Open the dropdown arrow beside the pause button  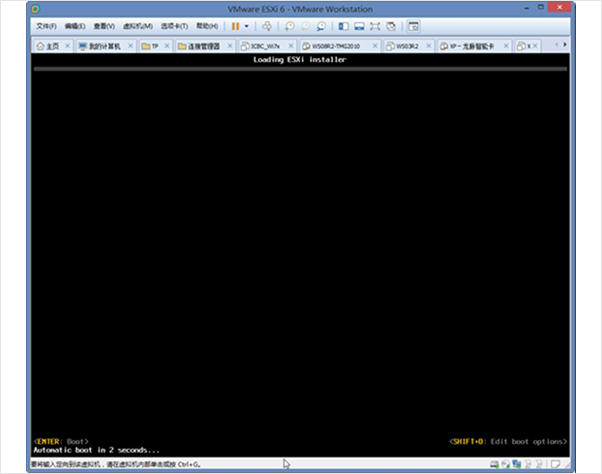click(x=246, y=26)
